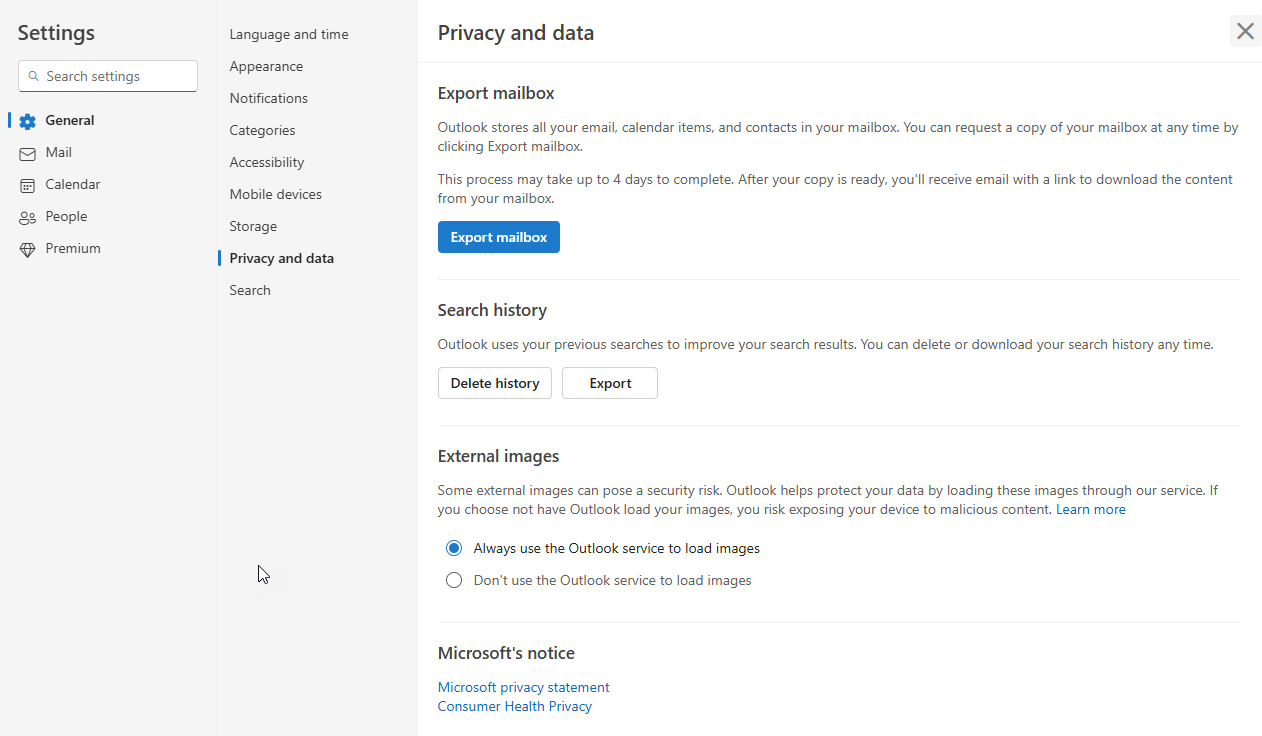The height and width of the screenshot is (736, 1262).
Task: Click the Export mailbox button
Action: pos(499,237)
